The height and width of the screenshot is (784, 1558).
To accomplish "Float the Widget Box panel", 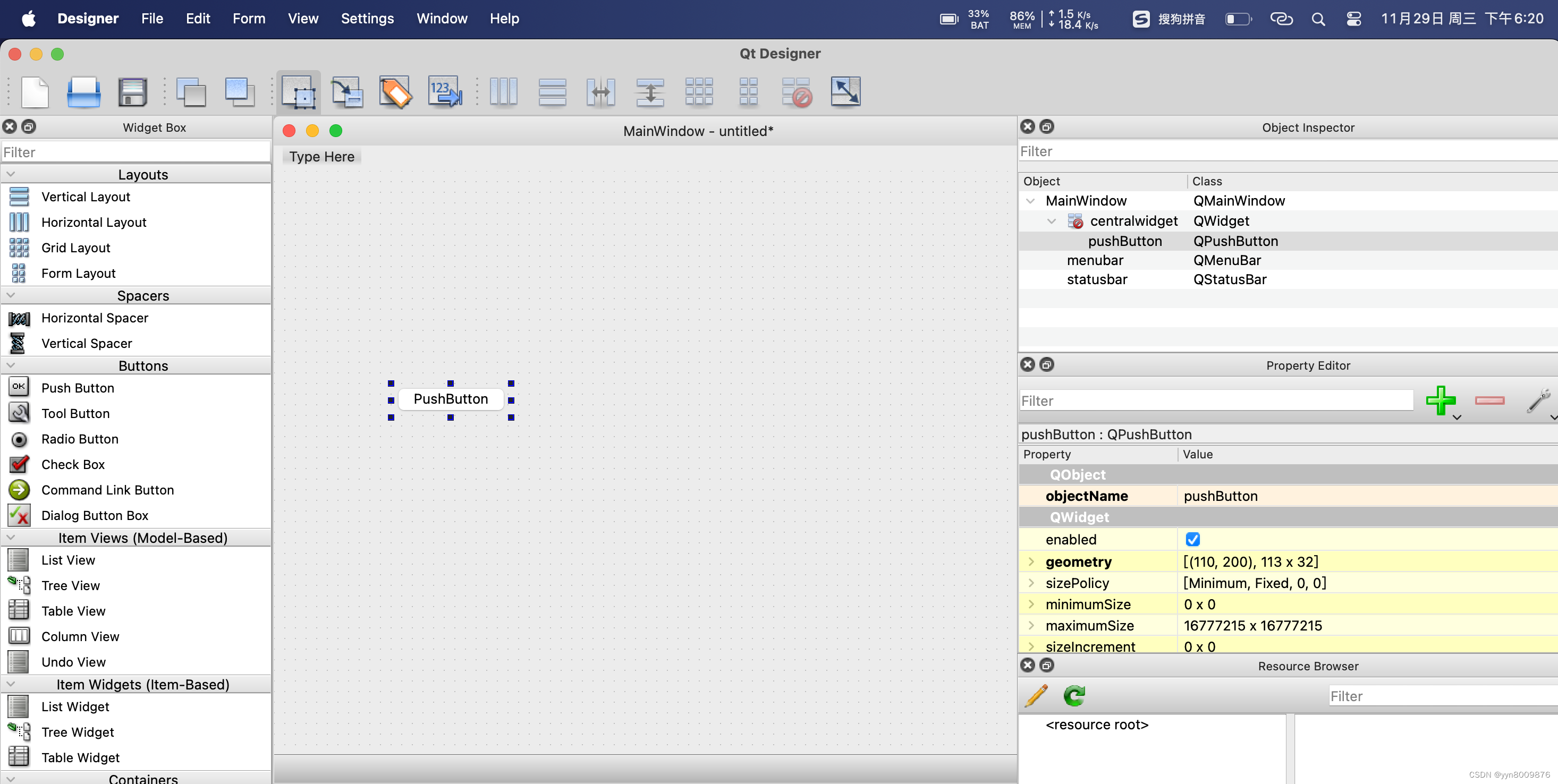I will click(x=28, y=126).
